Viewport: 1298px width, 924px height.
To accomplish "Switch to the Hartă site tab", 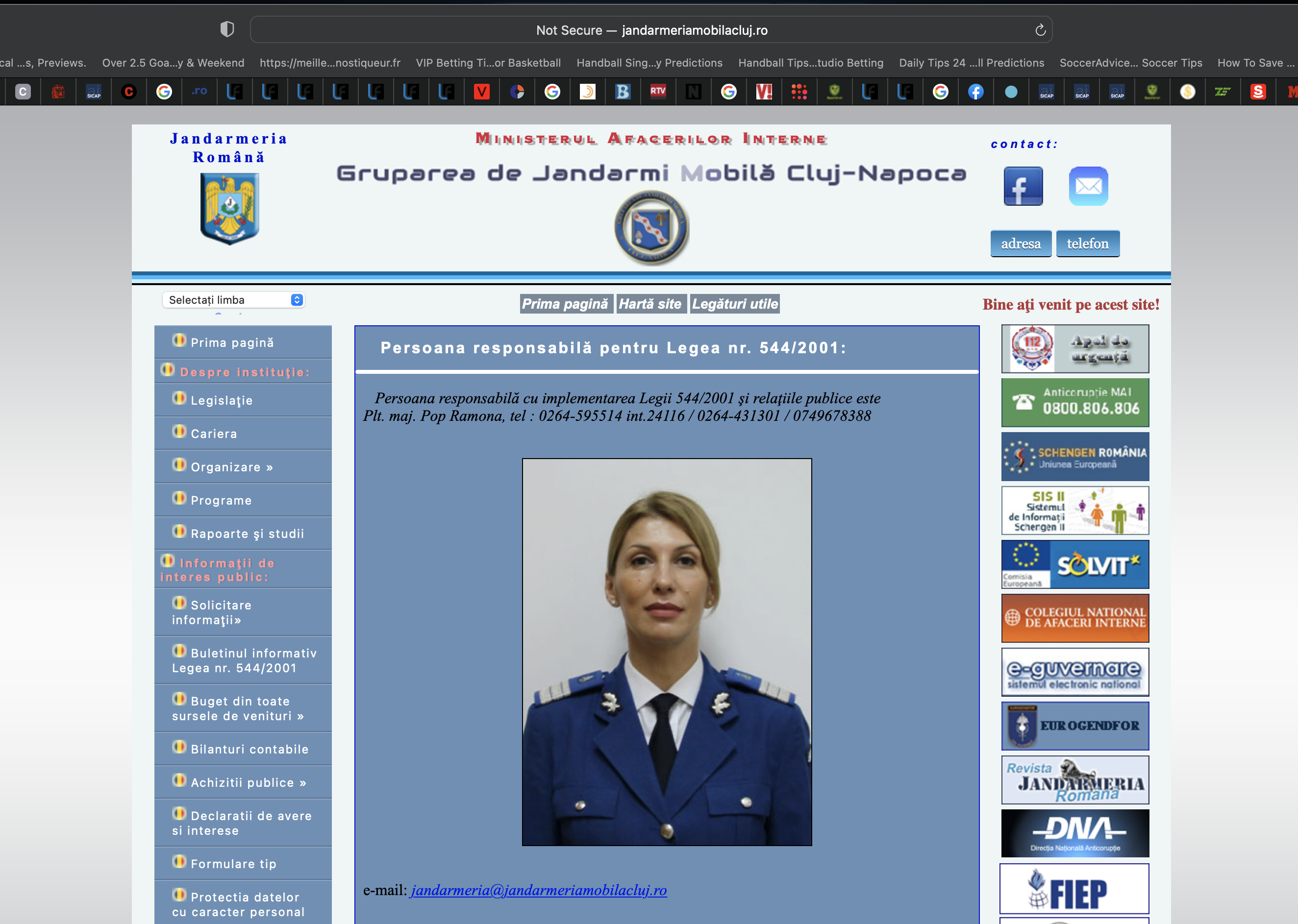I will 649,304.
